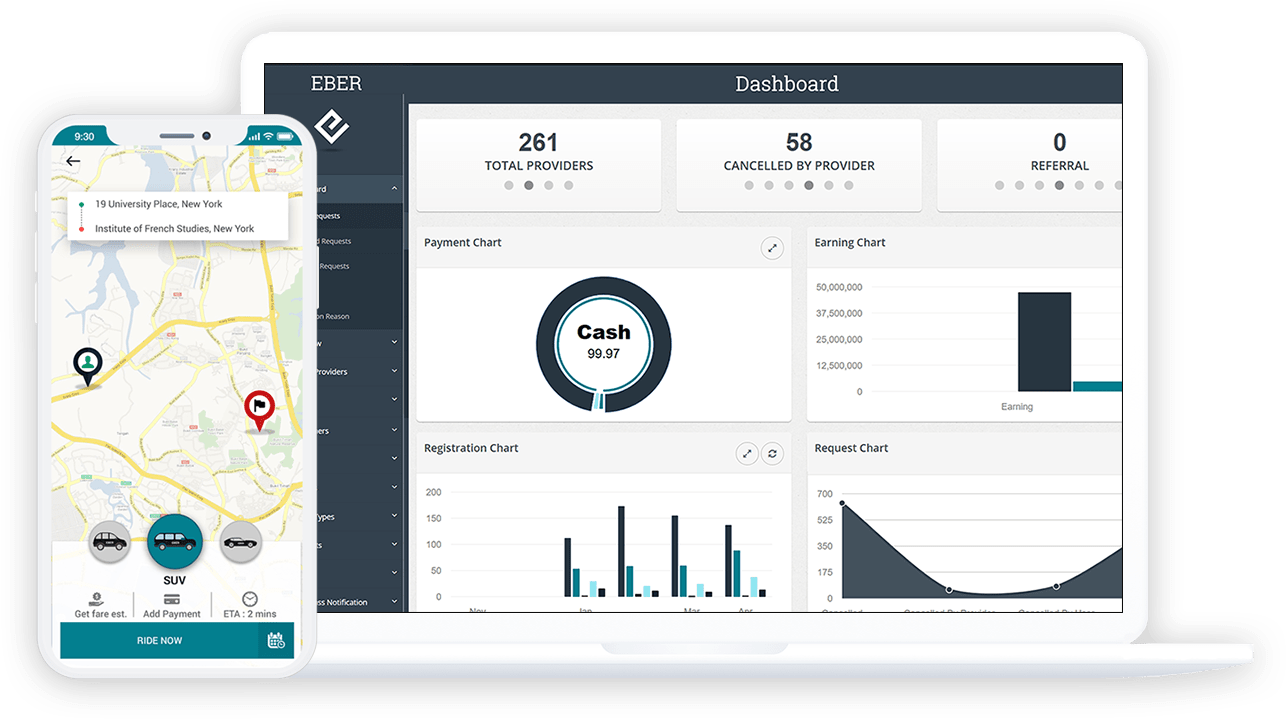This screenshot has height=719, width=1286.
Task: Select first carousel dot under Cancelled By Provider
Action: [x=749, y=185]
